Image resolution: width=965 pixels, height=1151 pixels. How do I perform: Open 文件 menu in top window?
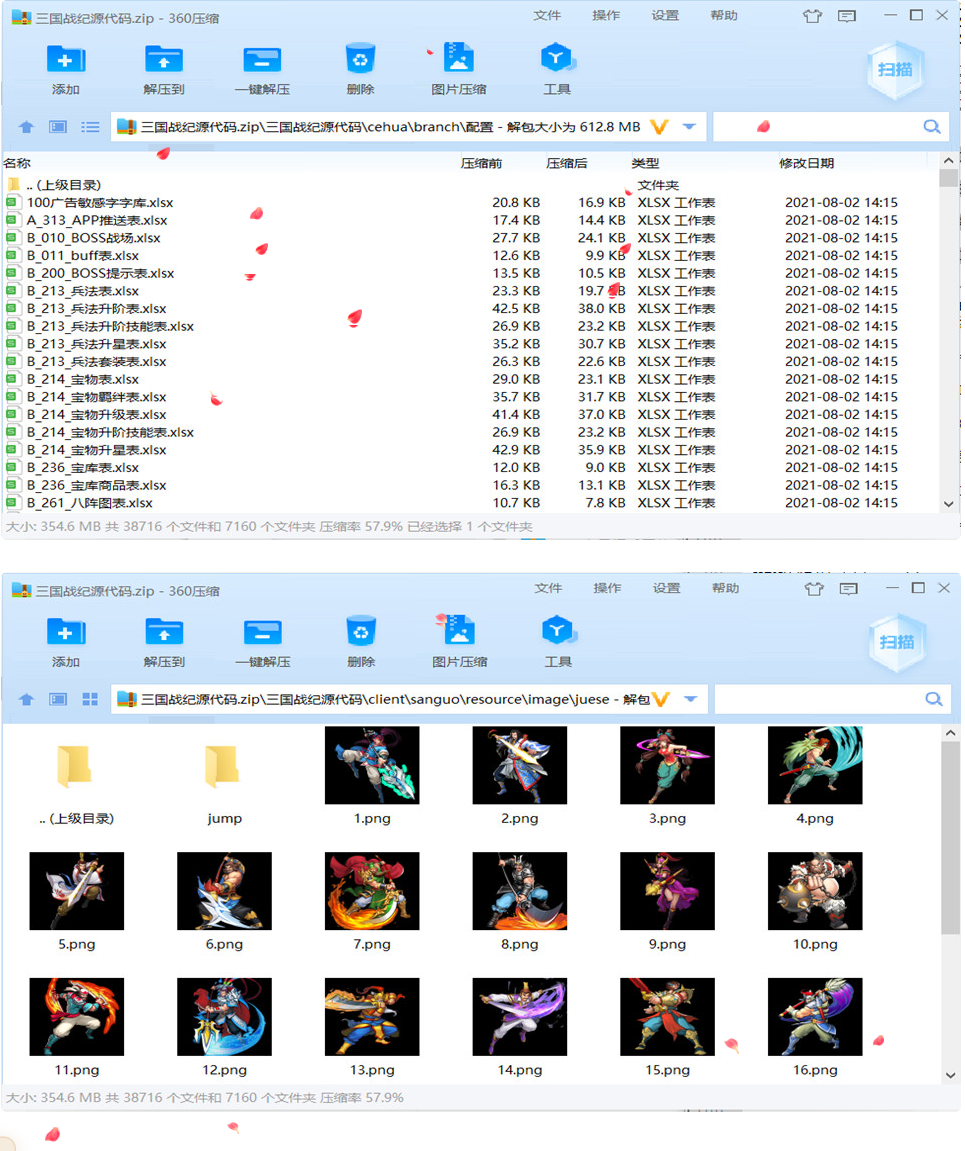coord(547,15)
